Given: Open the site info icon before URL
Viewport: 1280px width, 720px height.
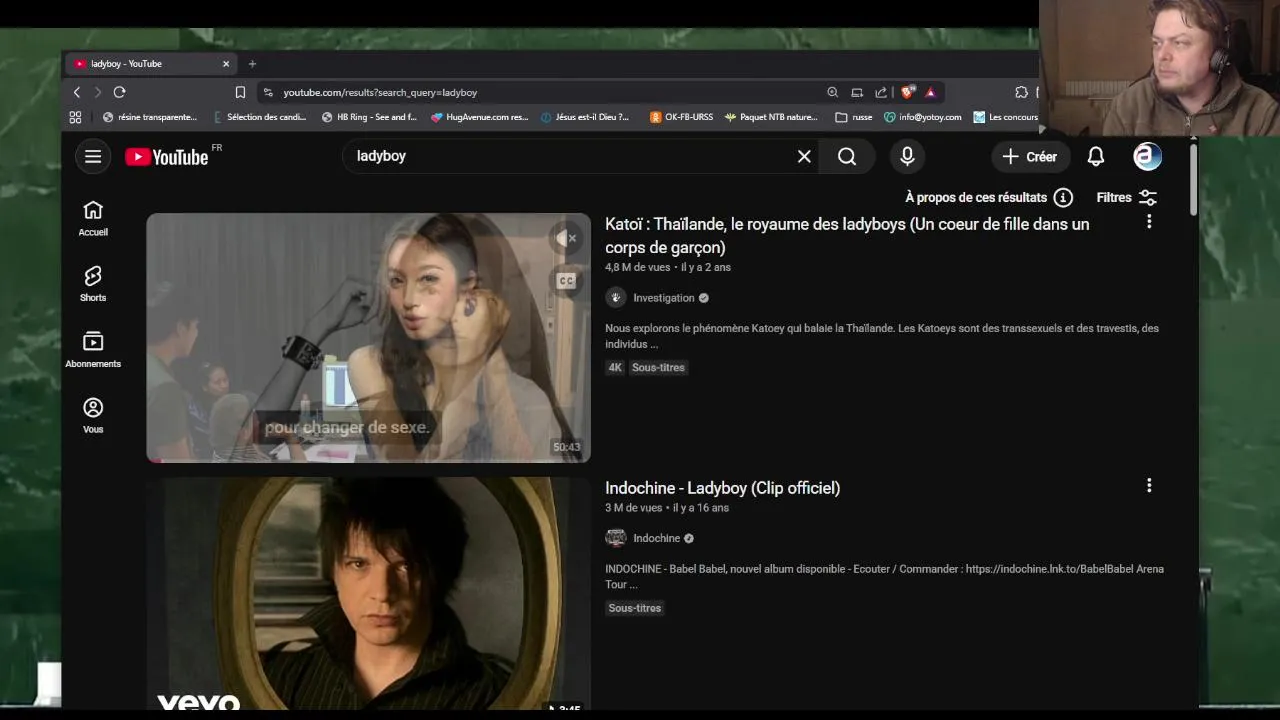Looking at the screenshot, I should [267, 92].
